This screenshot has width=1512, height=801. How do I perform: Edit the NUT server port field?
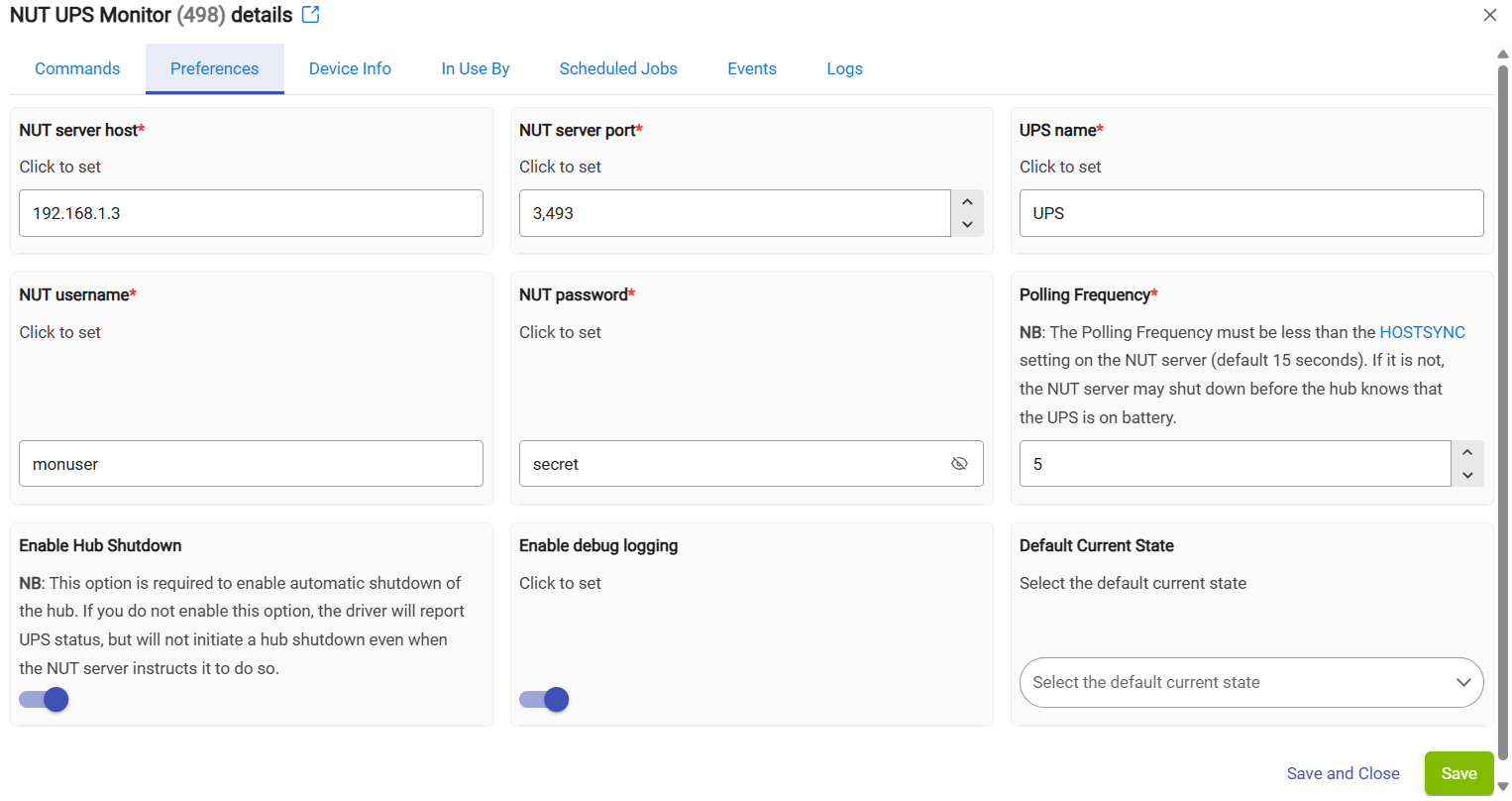pyautogui.click(x=734, y=213)
